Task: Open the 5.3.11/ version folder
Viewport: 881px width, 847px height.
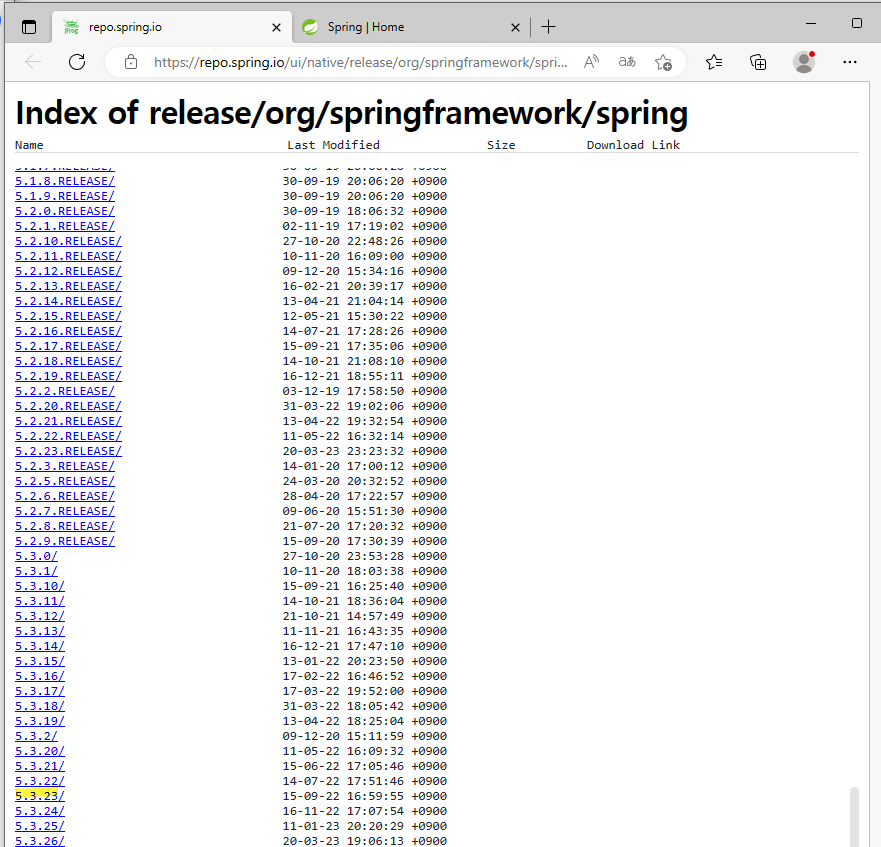Action: [x=39, y=601]
